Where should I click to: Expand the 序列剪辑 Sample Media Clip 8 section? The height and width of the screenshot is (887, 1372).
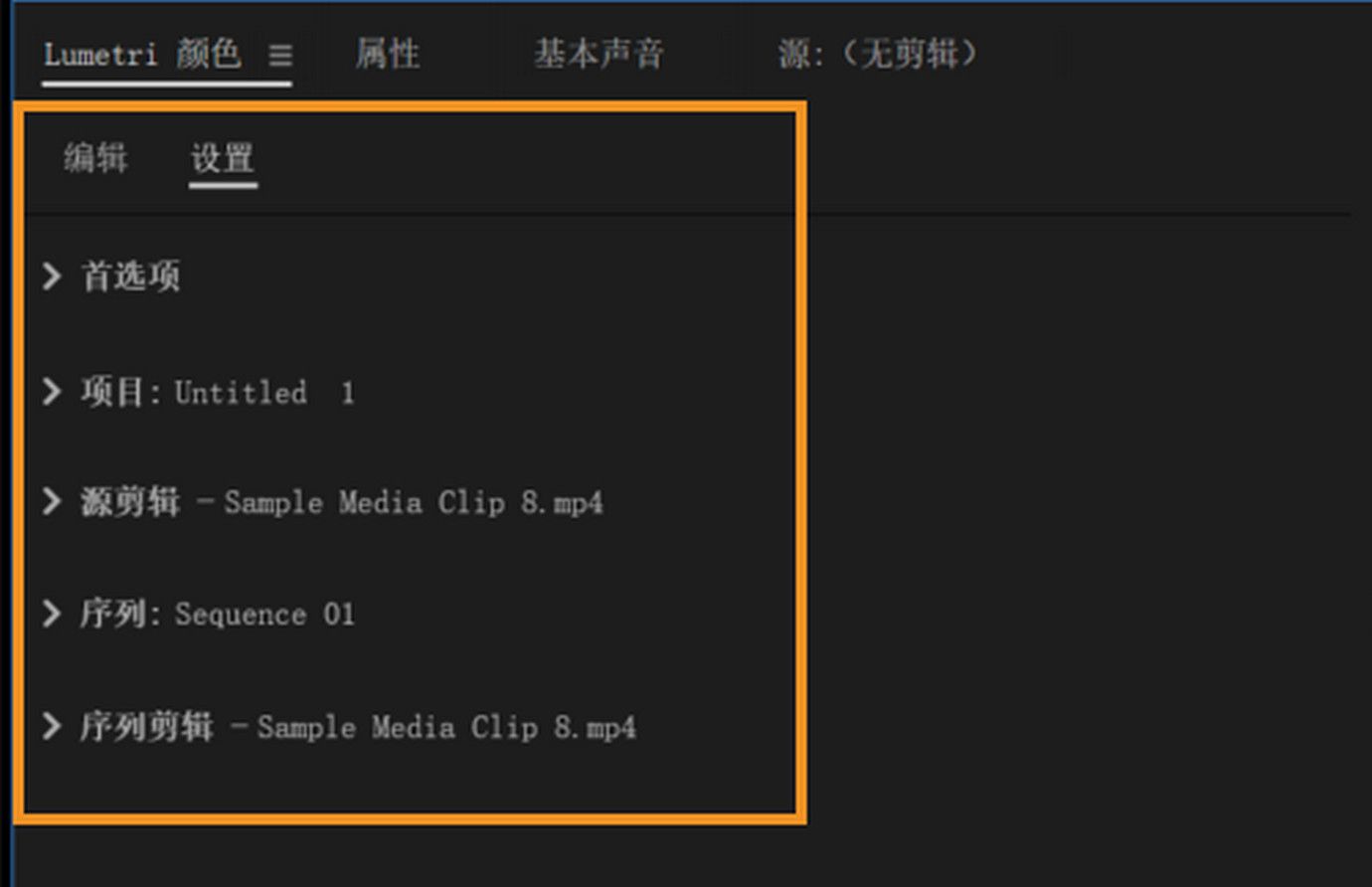click(52, 727)
